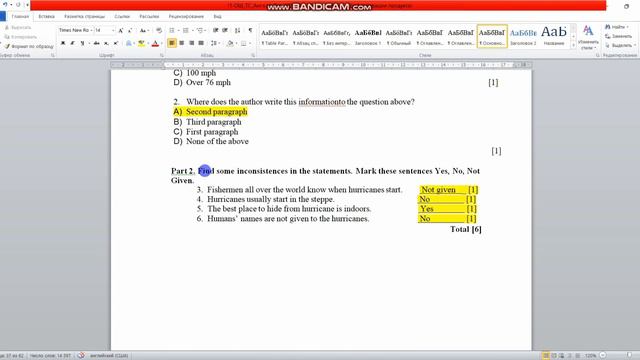This screenshot has height=360, width=640.
Task: Click undo in quick access toolbar
Action: [x=5, y=5]
